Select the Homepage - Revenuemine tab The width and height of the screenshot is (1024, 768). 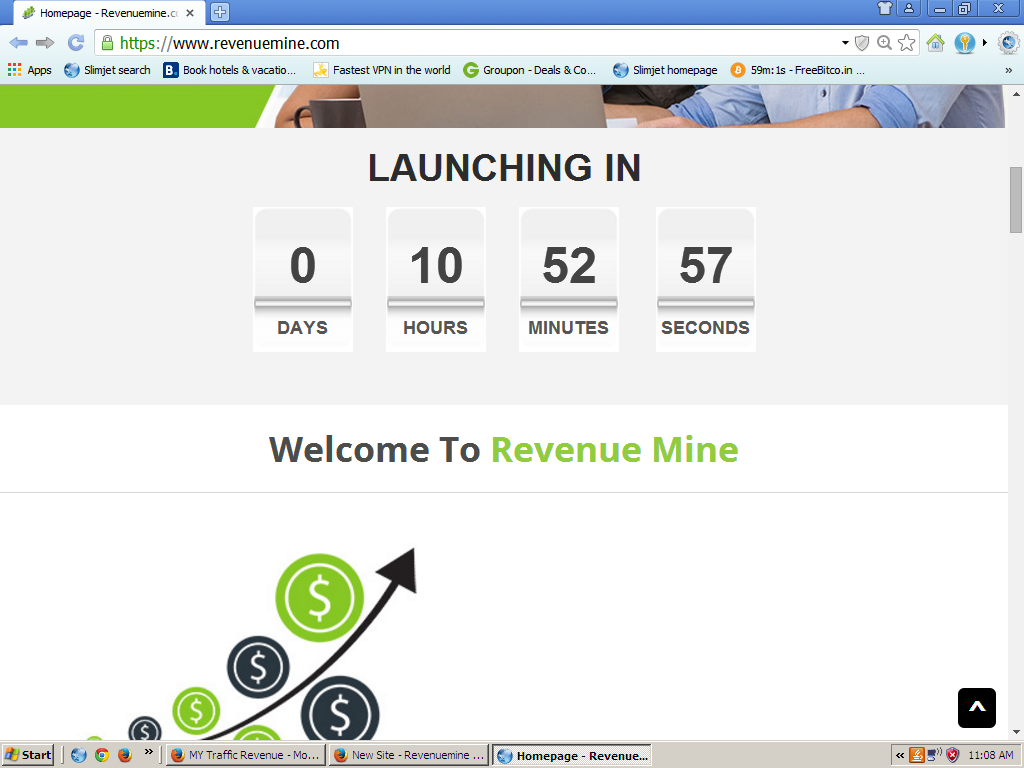pos(108,12)
